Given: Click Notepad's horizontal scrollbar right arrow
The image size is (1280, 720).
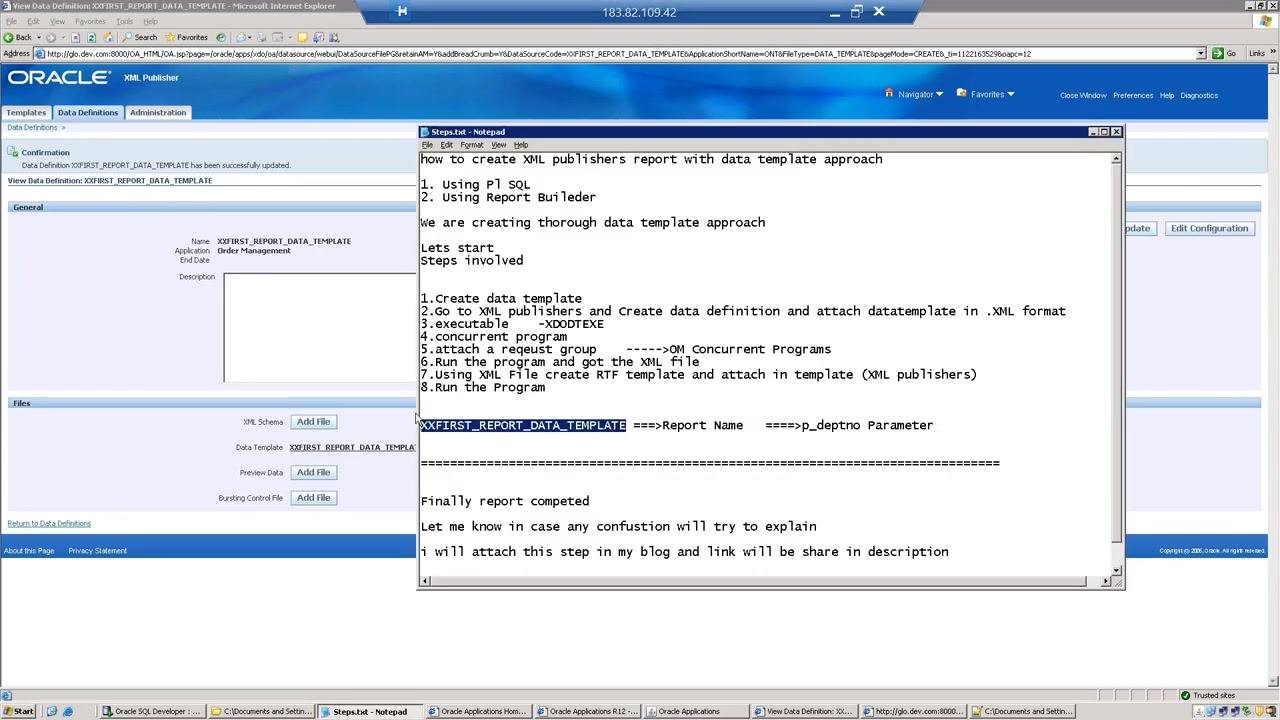Looking at the screenshot, I should pyautogui.click(x=1105, y=581).
